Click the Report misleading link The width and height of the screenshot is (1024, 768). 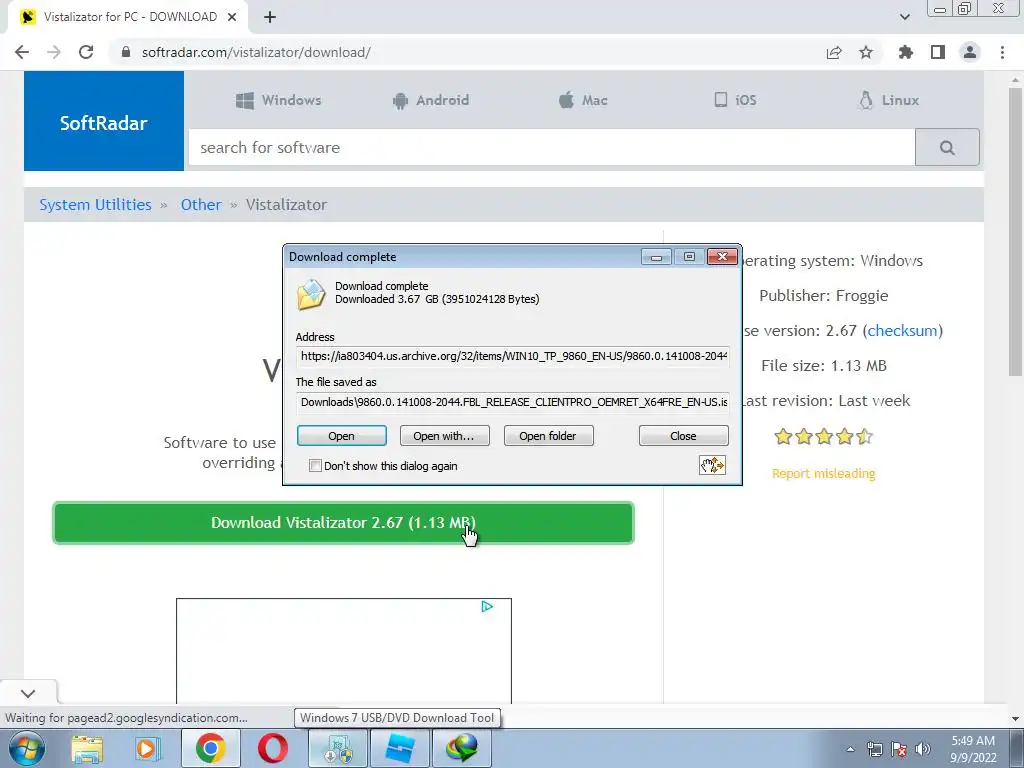pos(824,473)
